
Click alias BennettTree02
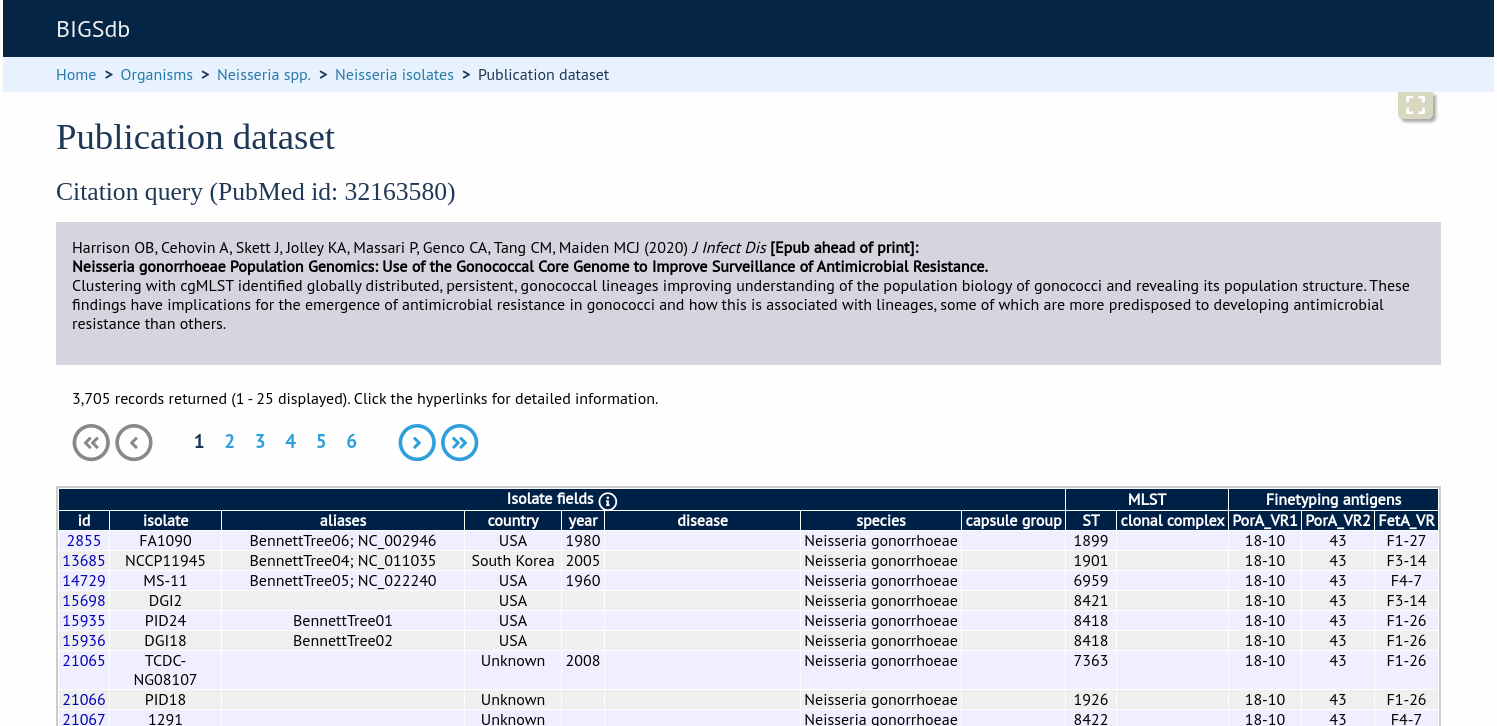(x=343, y=641)
